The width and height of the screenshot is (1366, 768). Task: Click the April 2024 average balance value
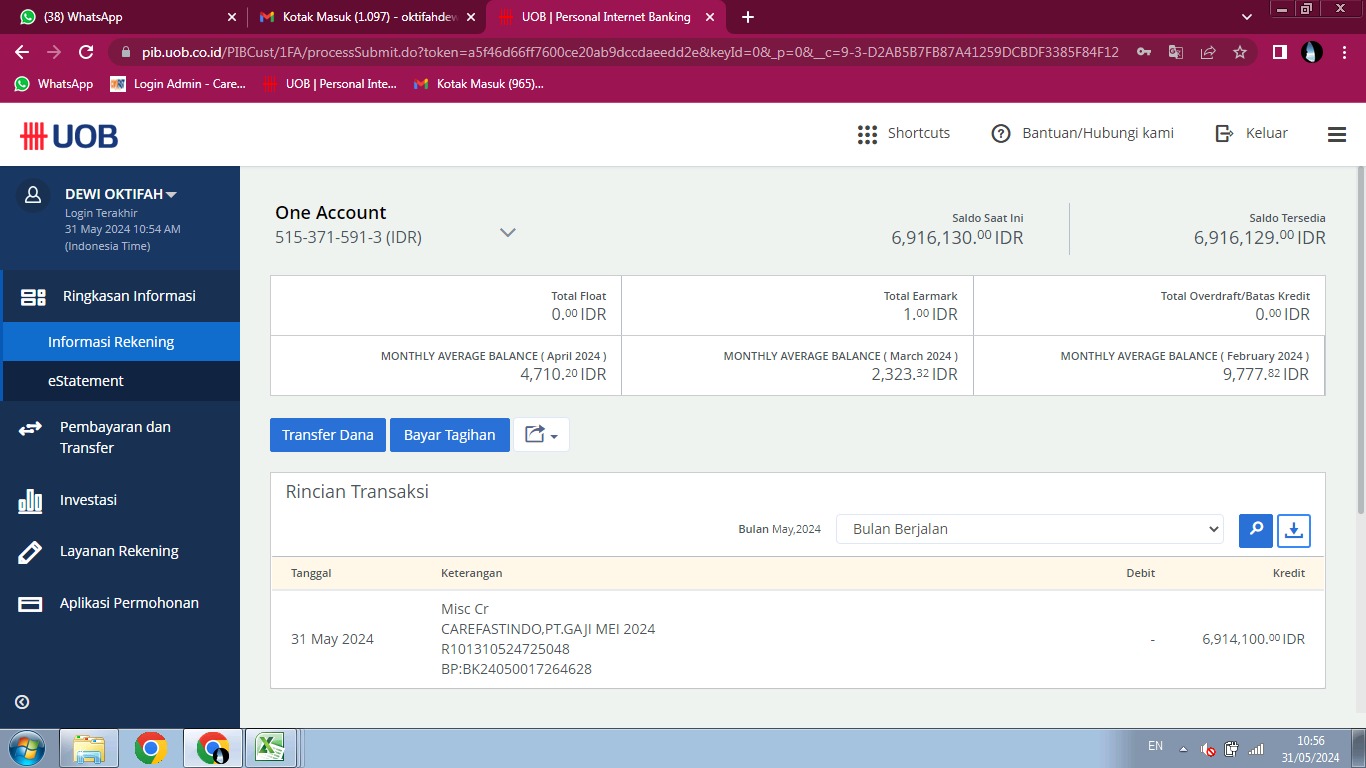pyautogui.click(x=563, y=375)
